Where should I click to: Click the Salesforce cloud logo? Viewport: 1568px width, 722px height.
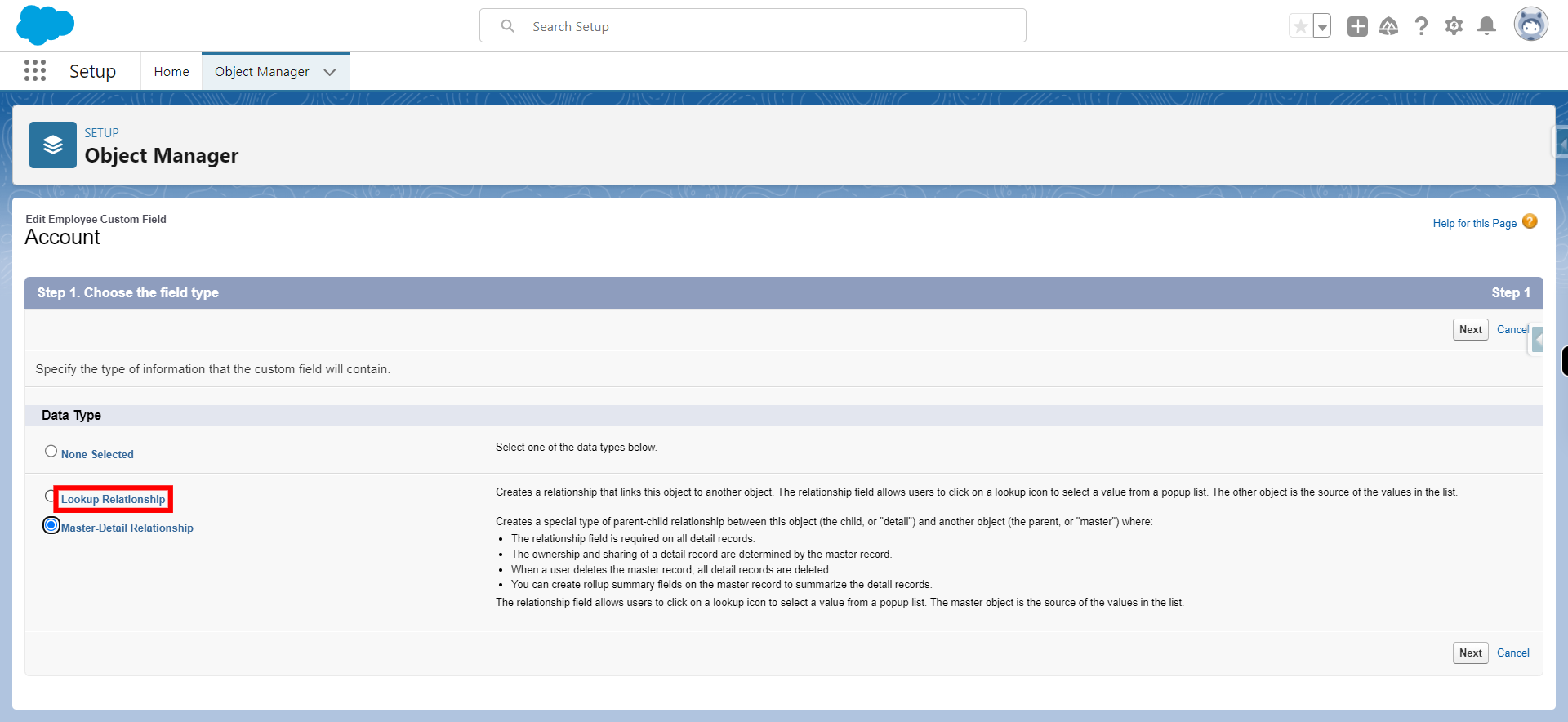click(45, 25)
